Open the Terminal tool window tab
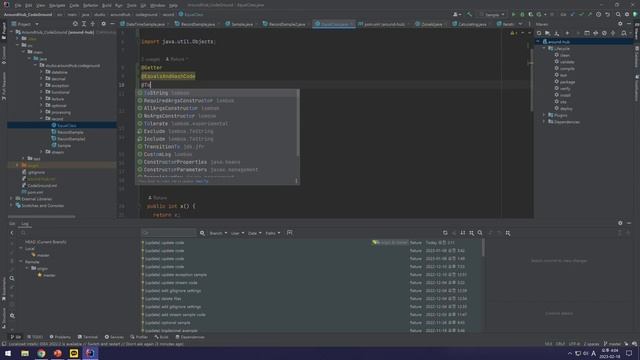This screenshot has width=640, height=360. [87, 337]
